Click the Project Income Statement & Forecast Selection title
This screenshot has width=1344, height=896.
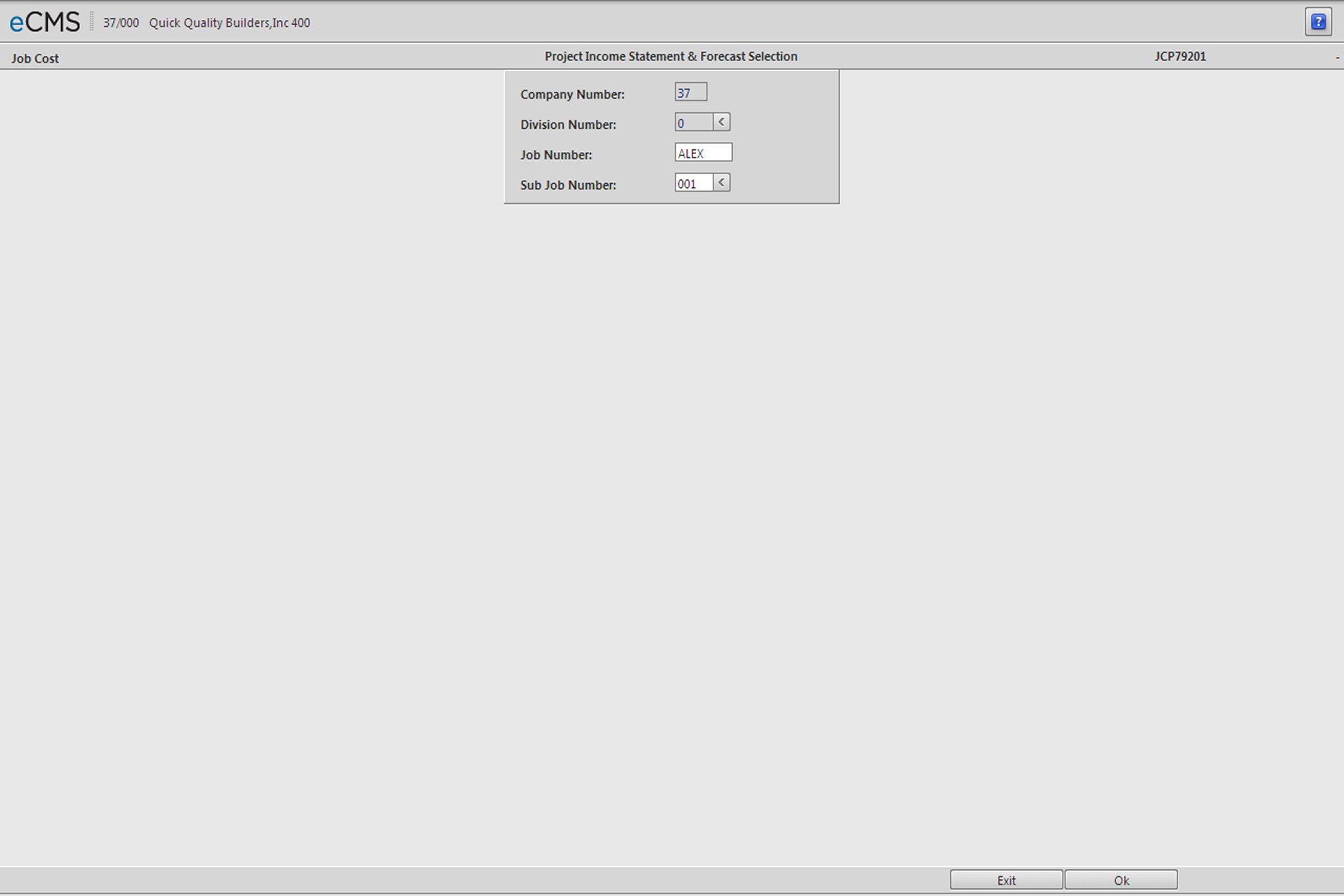click(671, 56)
